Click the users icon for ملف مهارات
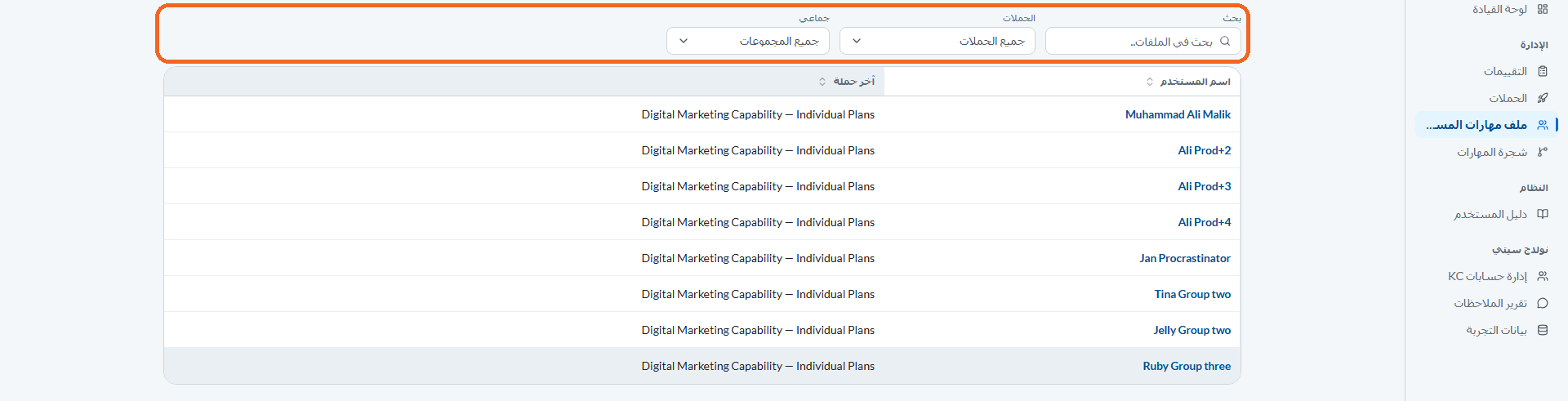1568x401 pixels. pyautogui.click(x=1542, y=125)
